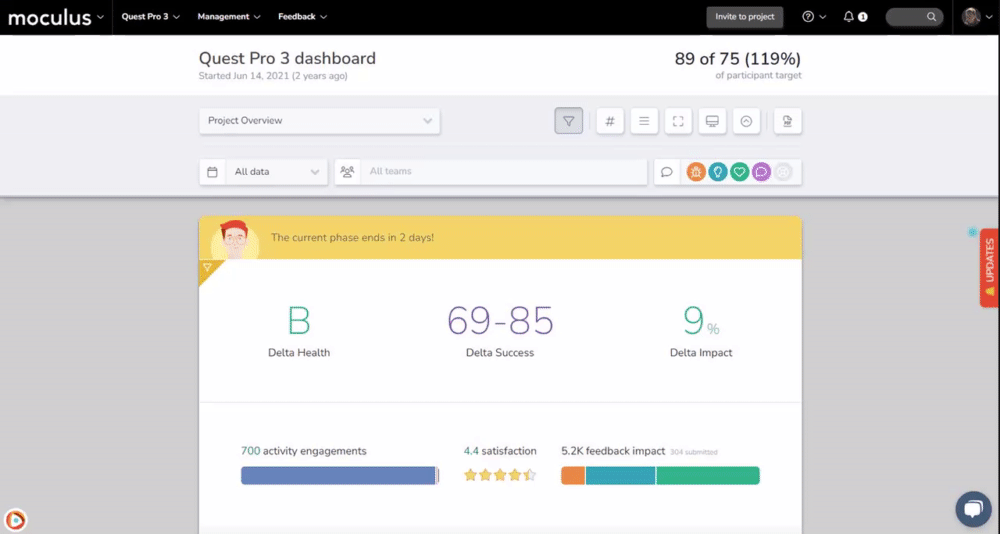The width and height of the screenshot is (1000, 534).
Task: Open the chat widget bubble
Action: pos(972,508)
